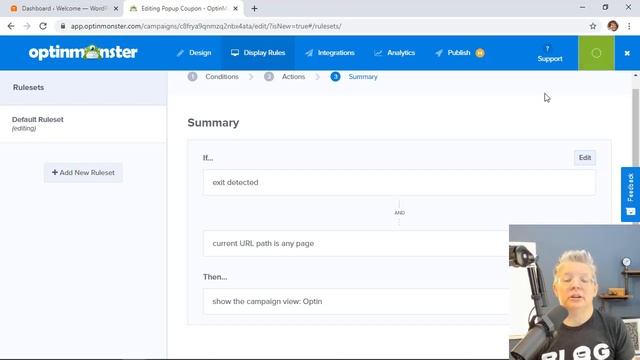Switch to the Integrations tab
Image resolution: width=640 pixels, height=360 pixels.
330,53
